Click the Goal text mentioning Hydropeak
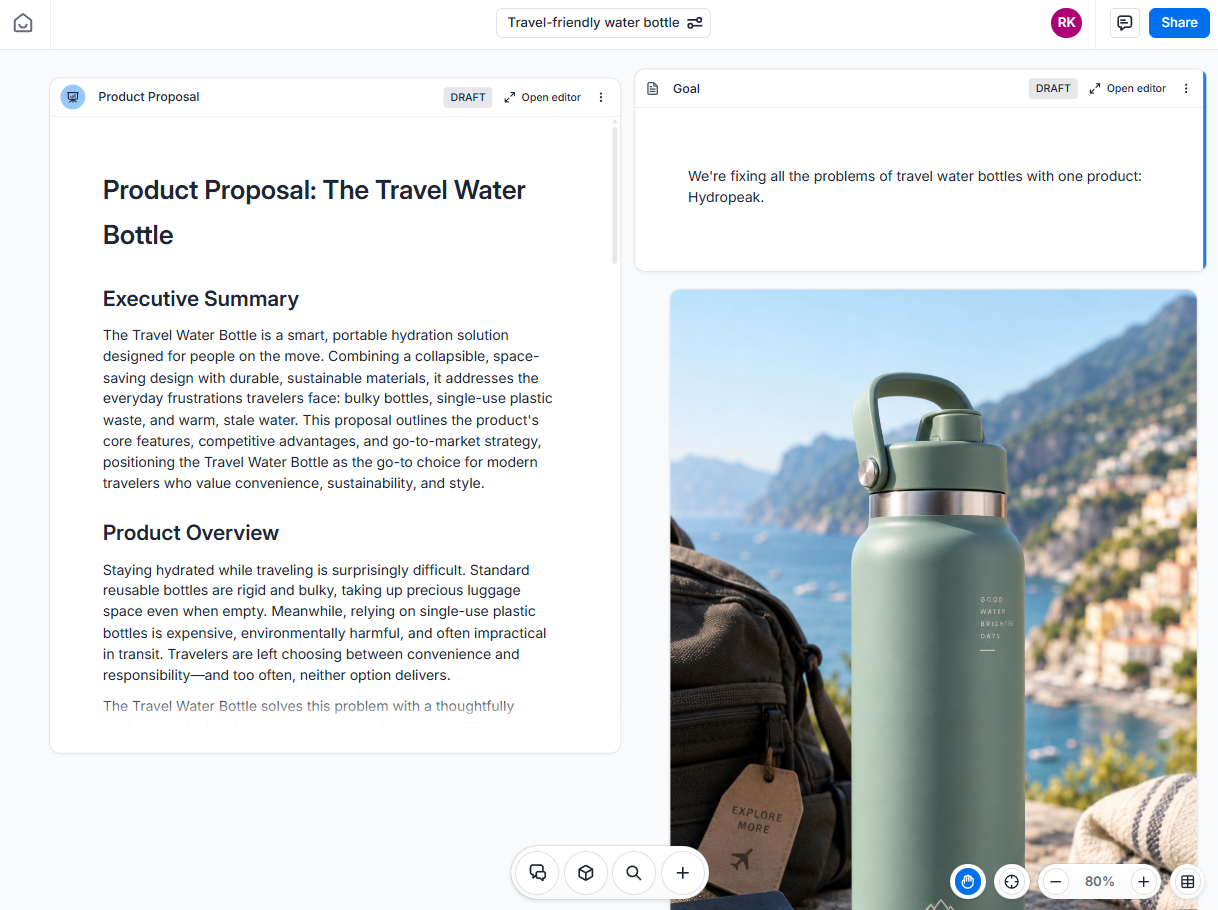1218x910 pixels. [x=915, y=187]
